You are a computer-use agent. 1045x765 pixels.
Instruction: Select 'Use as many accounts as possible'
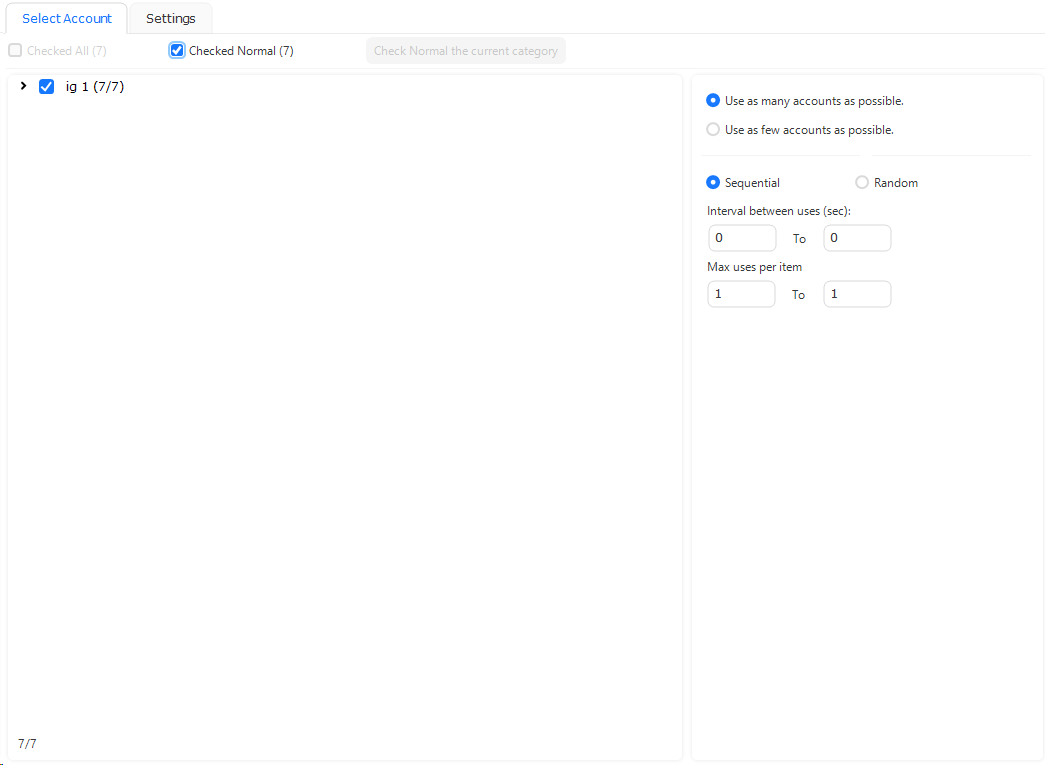coord(713,100)
